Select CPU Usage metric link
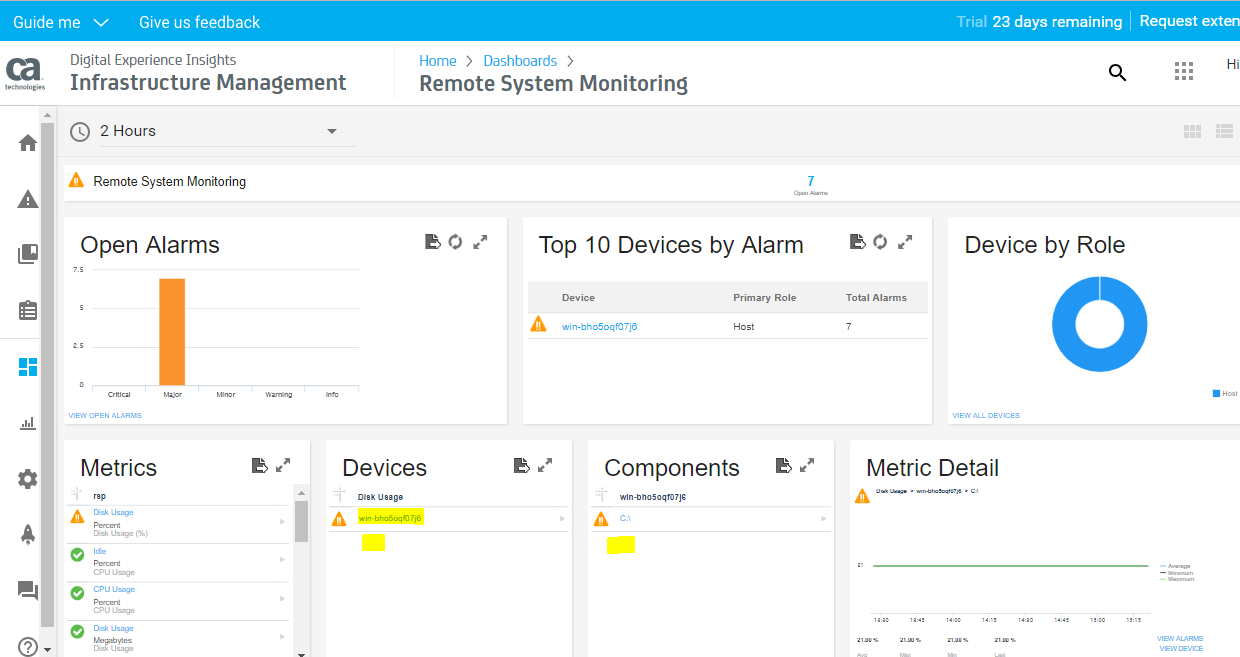The width and height of the screenshot is (1240, 657). (114, 589)
